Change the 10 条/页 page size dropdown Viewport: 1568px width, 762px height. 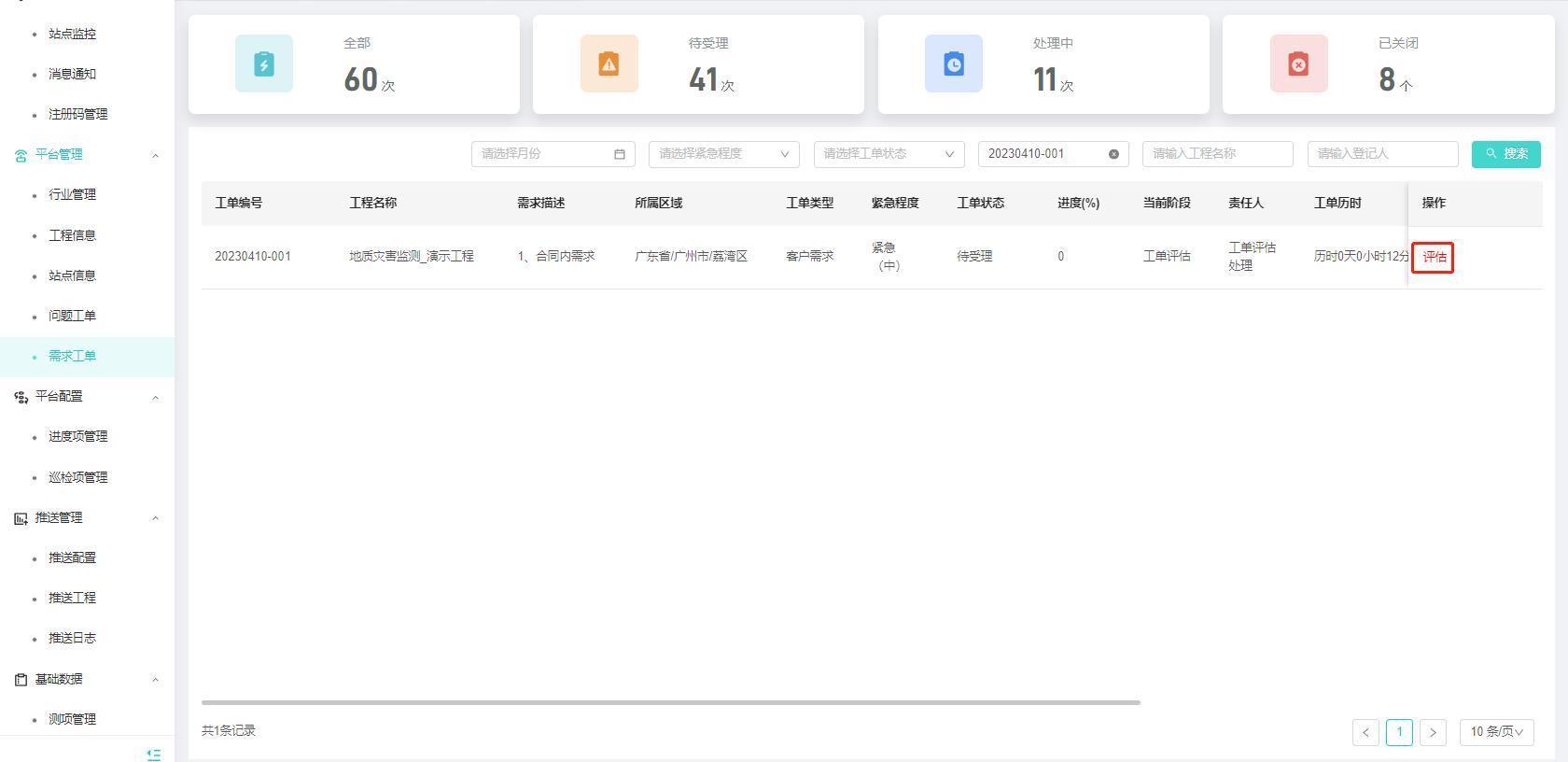click(1496, 732)
